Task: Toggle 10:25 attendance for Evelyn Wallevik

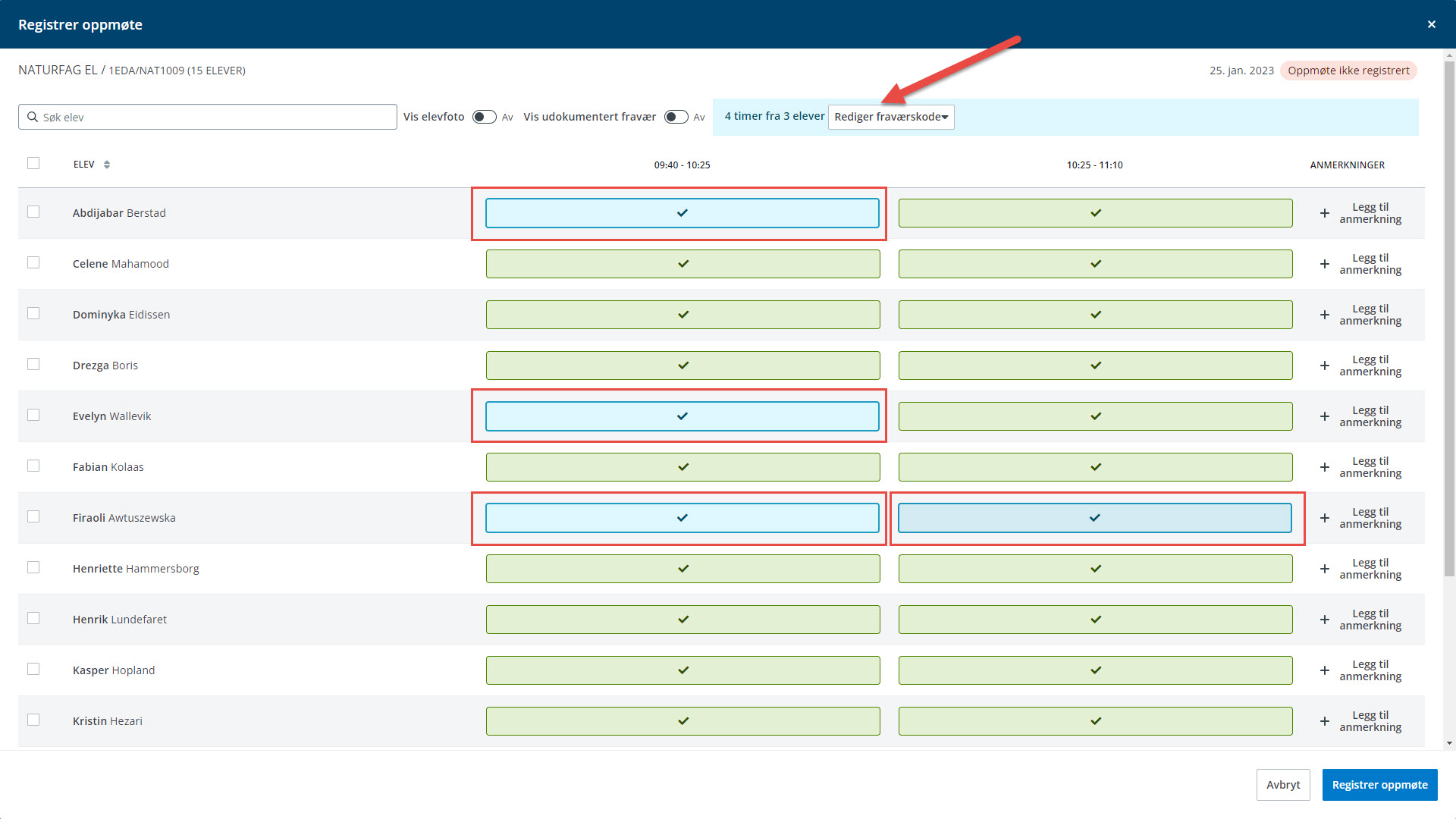Action: (1095, 416)
